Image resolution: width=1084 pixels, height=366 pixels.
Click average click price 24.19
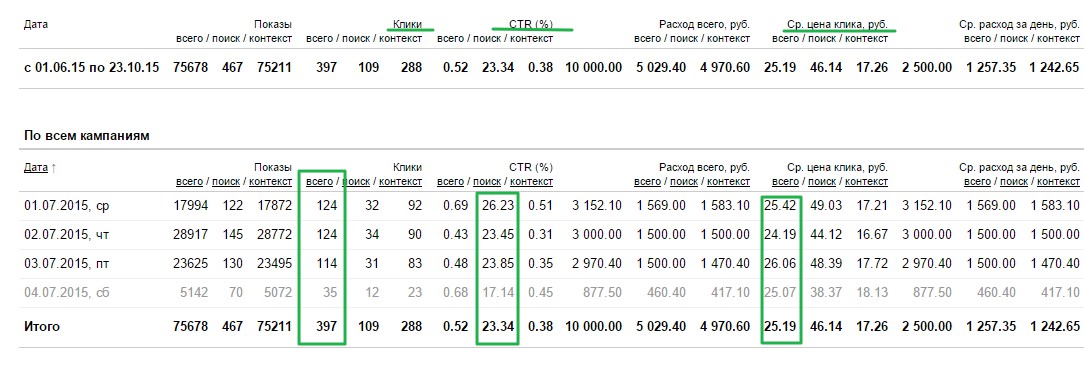781,235
